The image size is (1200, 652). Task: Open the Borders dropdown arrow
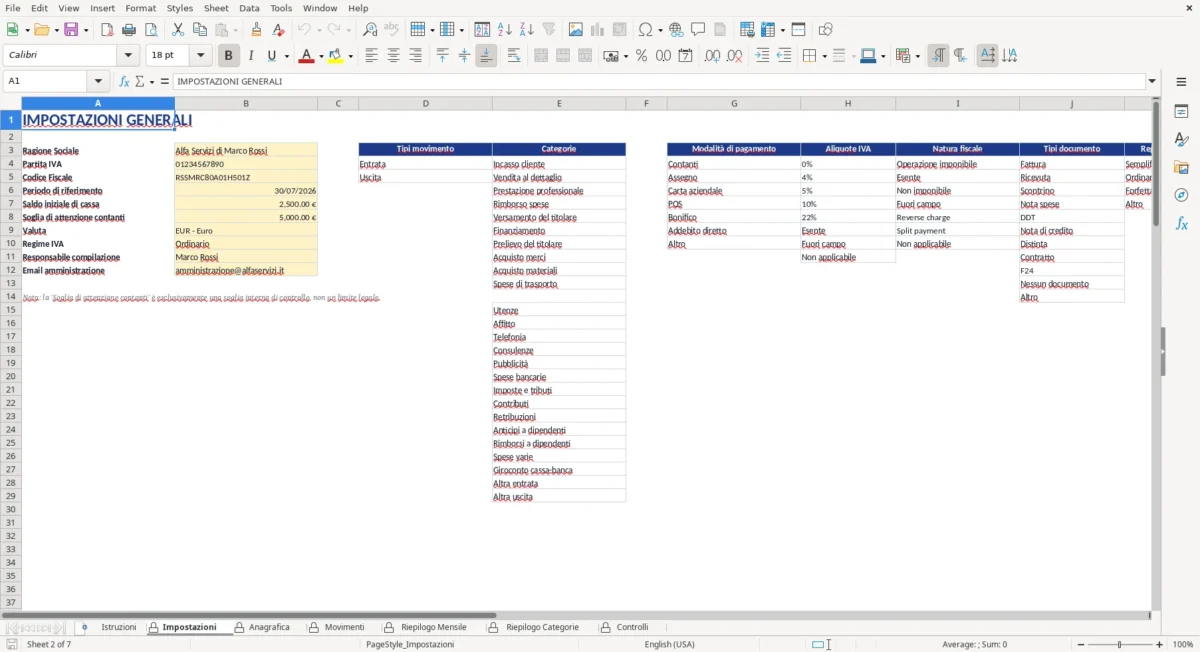[823, 56]
